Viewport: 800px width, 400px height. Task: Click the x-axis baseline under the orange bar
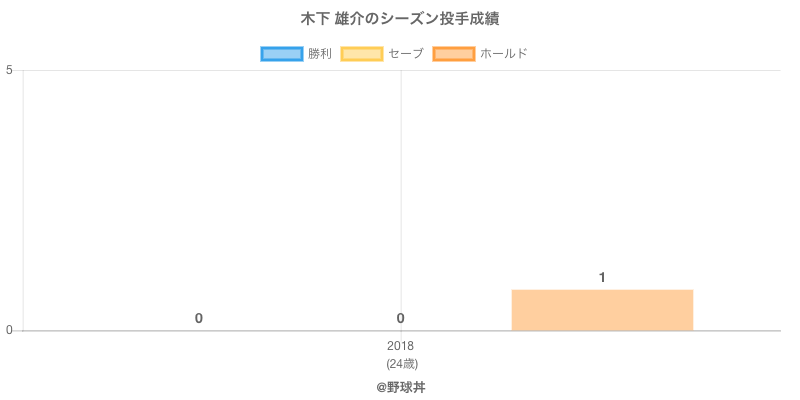[x=602, y=331]
